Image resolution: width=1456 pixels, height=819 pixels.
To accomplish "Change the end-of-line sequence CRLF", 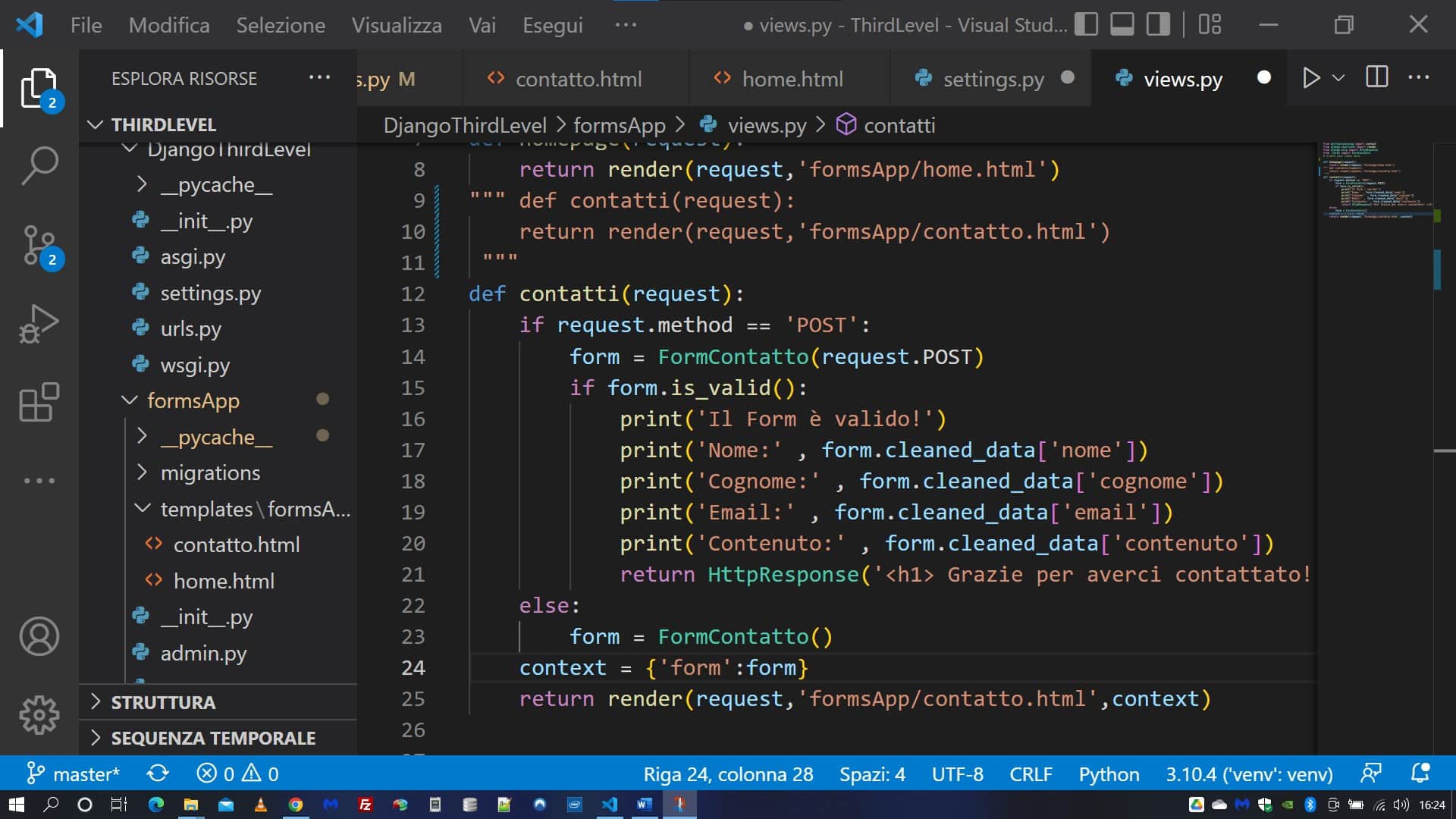I will (x=1031, y=774).
